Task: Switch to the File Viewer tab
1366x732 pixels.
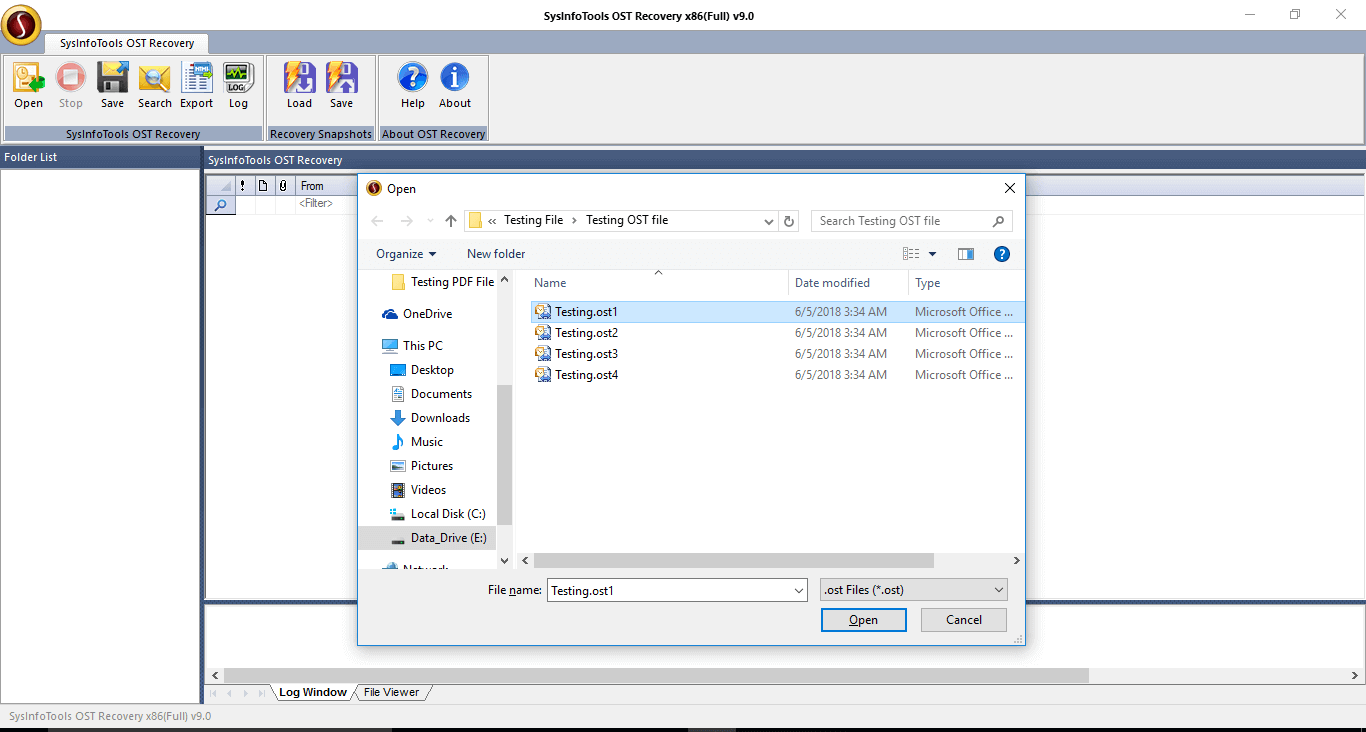Action: [x=391, y=692]
